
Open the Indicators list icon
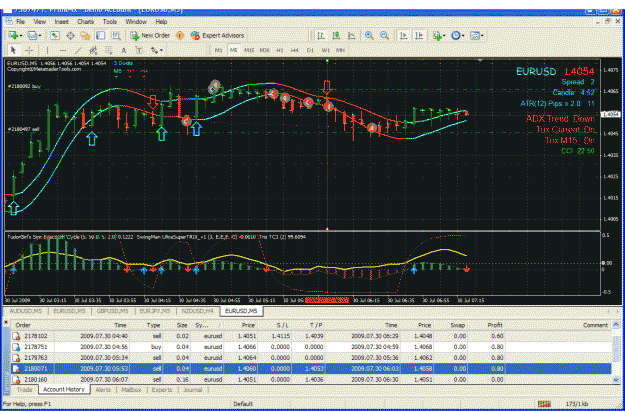[x=437, y=35]
